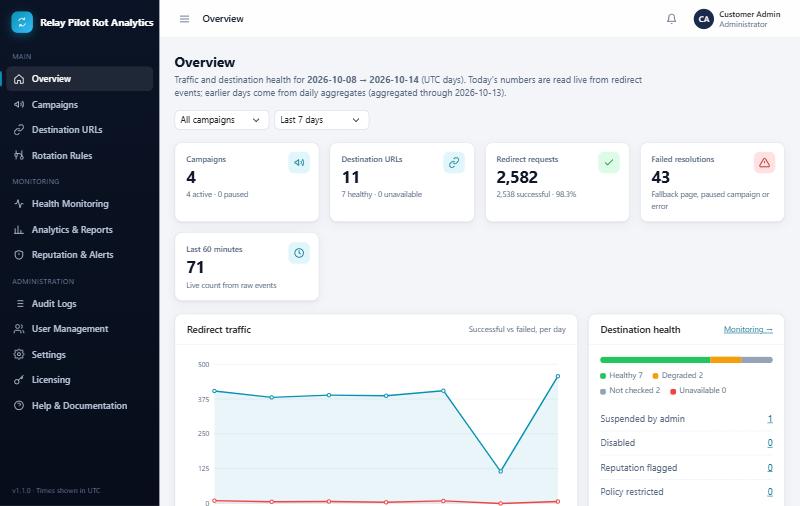The height and width of the screenshot is (506, 800).
Task: Click Redirect requests value 2,582
Action: (x=517, y=177)
